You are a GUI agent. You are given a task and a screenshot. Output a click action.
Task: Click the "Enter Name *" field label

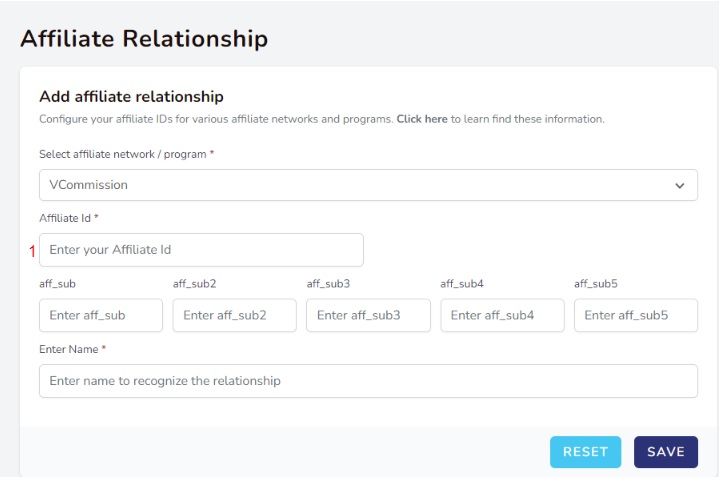[x=72, y=349]
